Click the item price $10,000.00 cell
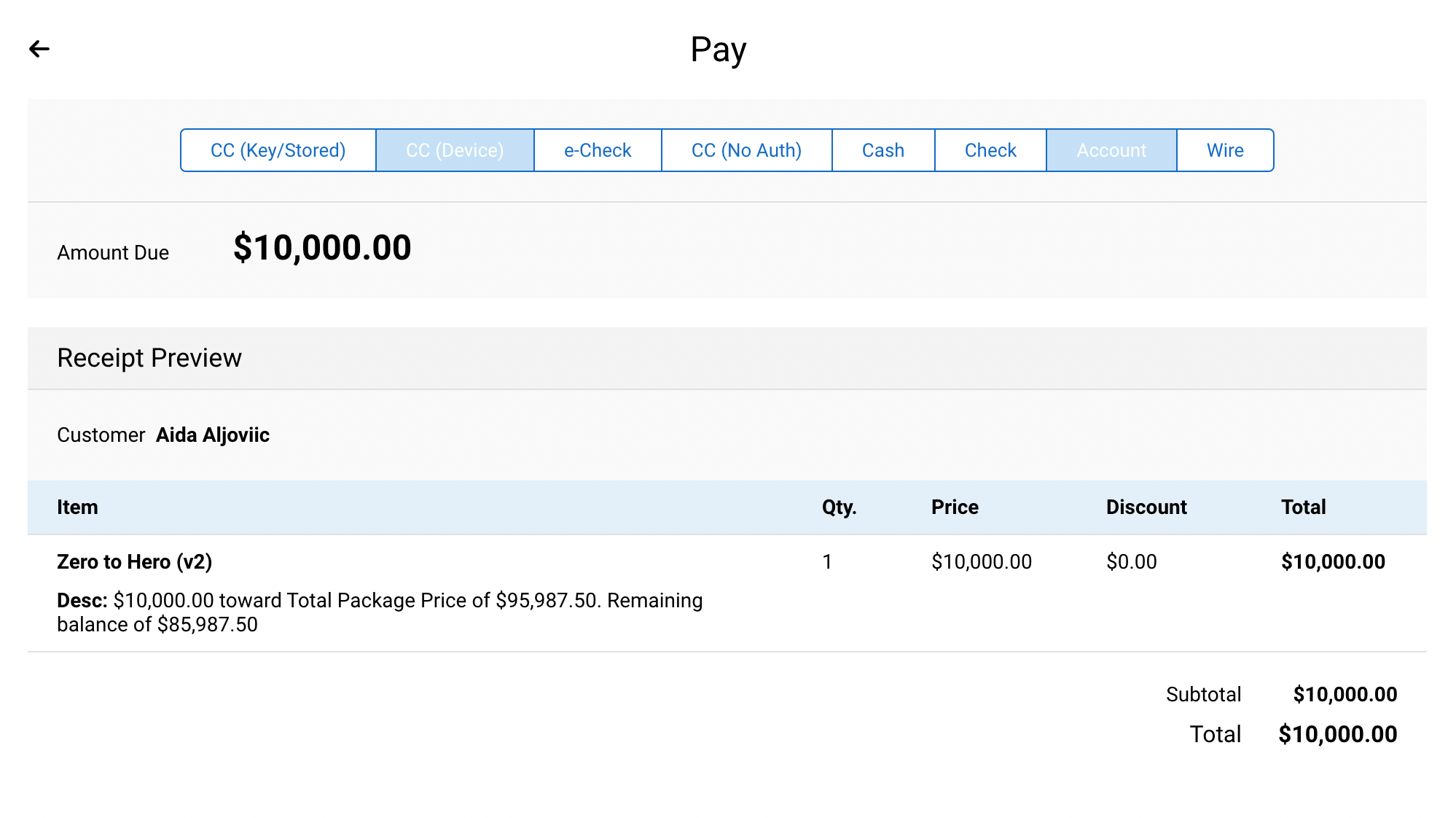This screenshot has height=818, width=1456. (982, 562)
